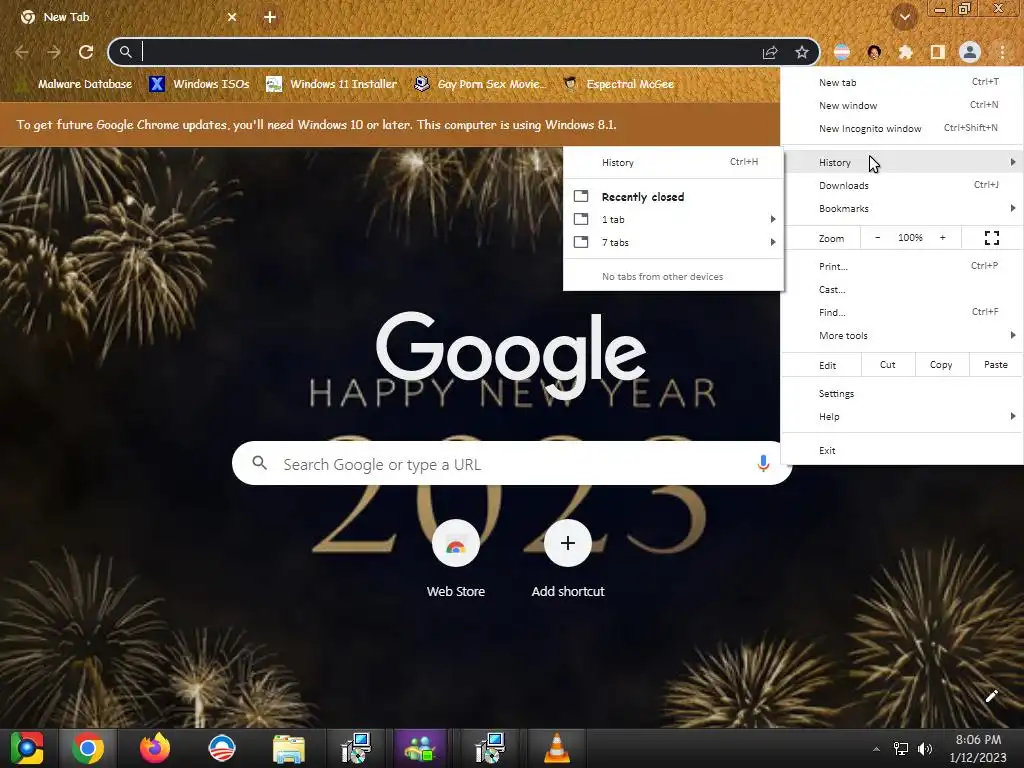Click the tab search chevron button
The image size is (1024, 768).
tap(904, 18)
